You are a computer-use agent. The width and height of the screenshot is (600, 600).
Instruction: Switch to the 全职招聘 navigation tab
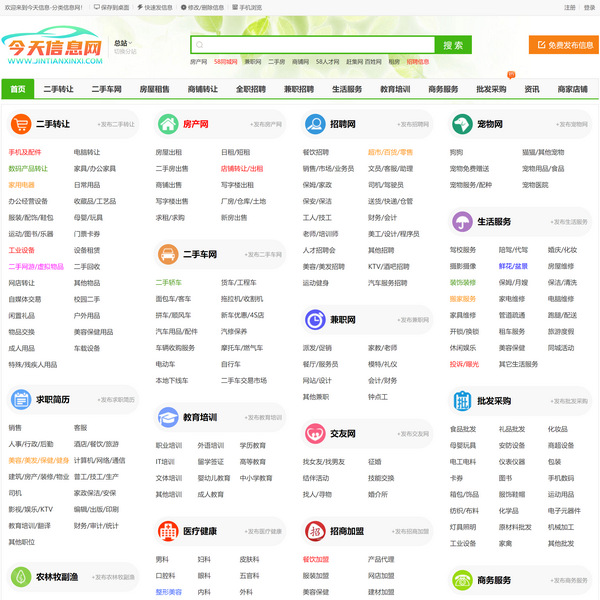251,89
